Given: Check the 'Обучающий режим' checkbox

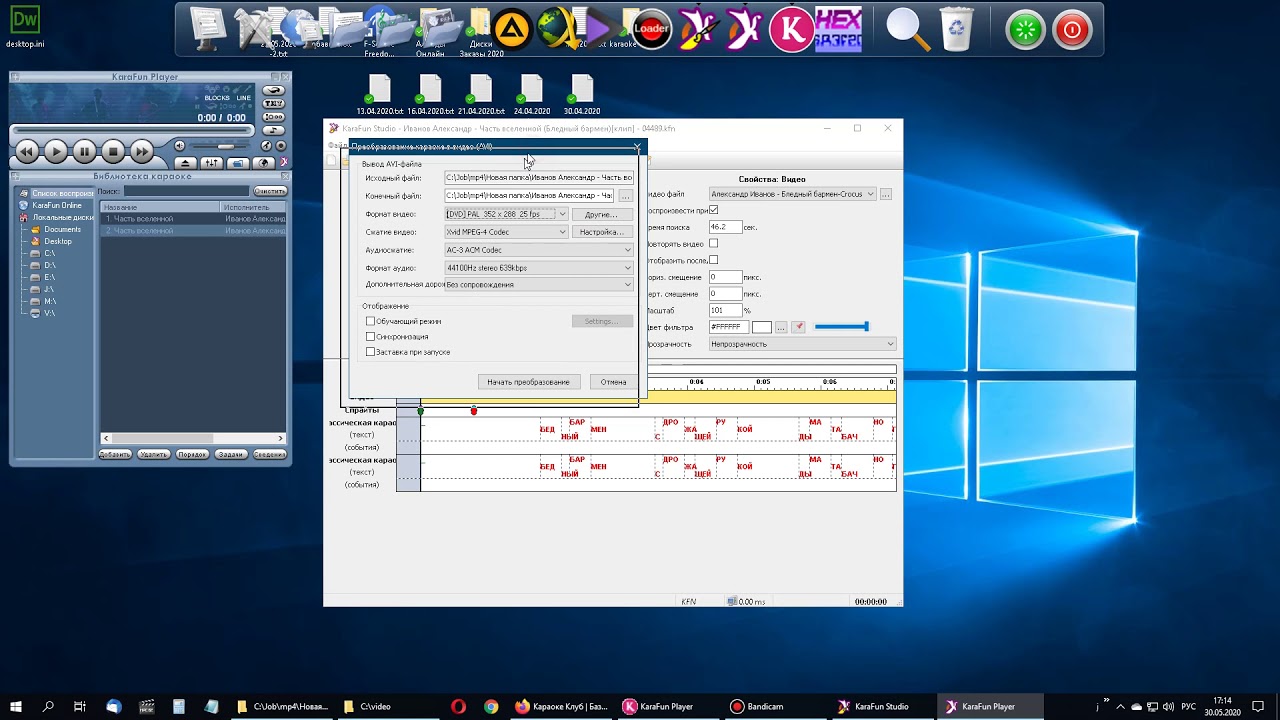Looking at the screenshot, I should coord(371,321).
